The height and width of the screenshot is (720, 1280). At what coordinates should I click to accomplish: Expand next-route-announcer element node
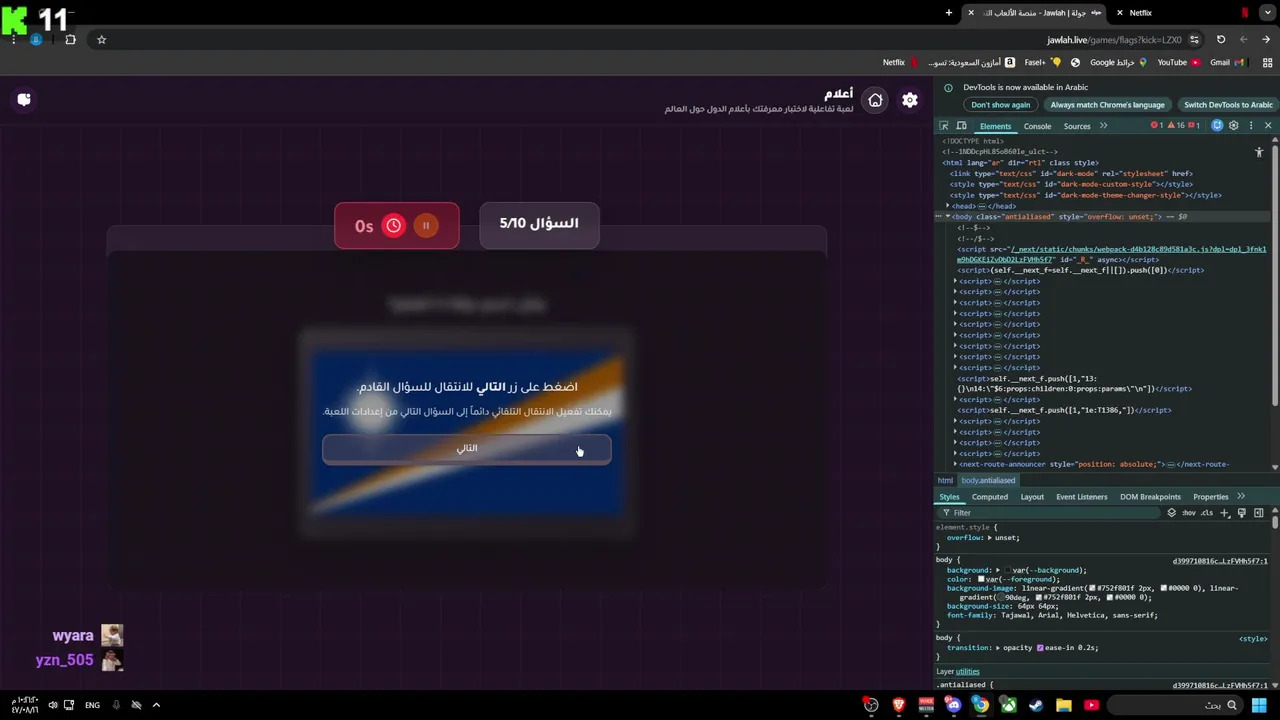click(955, 464)
